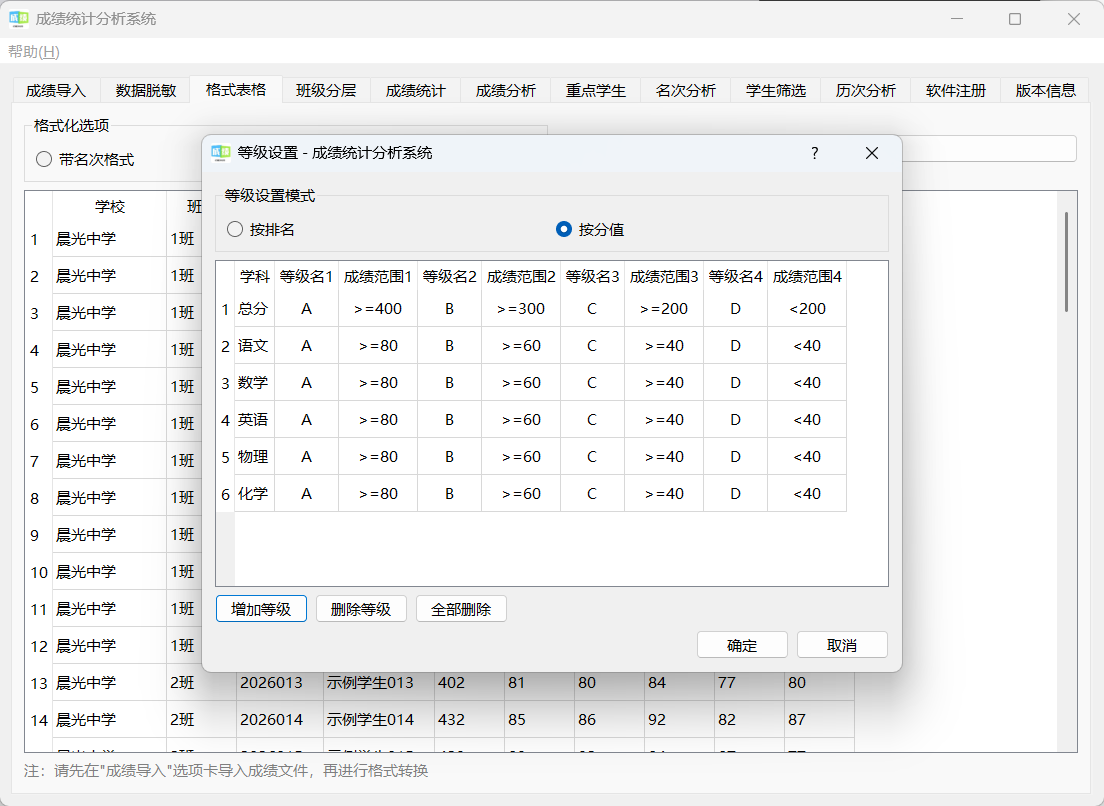1104x806 pixels.
Task: Switch to the 软件注册 tab
Action: 955,91
